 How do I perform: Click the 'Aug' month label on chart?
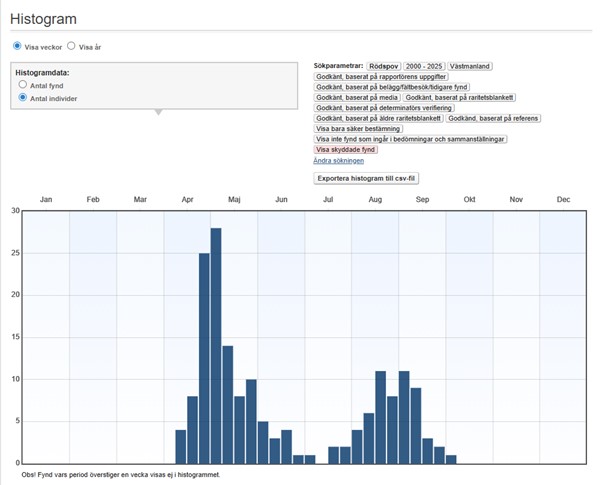375,200
